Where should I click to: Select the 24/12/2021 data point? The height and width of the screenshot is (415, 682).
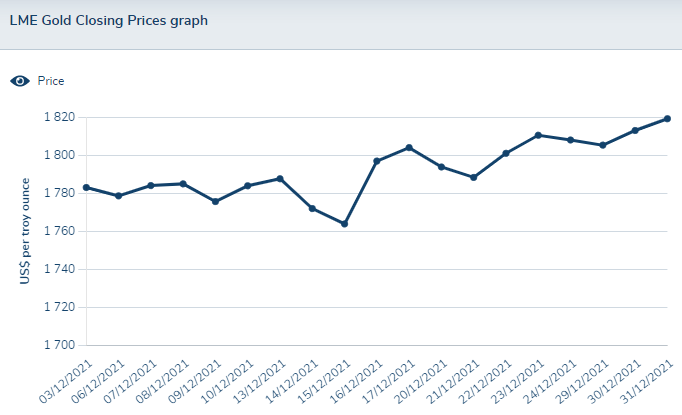570,140
